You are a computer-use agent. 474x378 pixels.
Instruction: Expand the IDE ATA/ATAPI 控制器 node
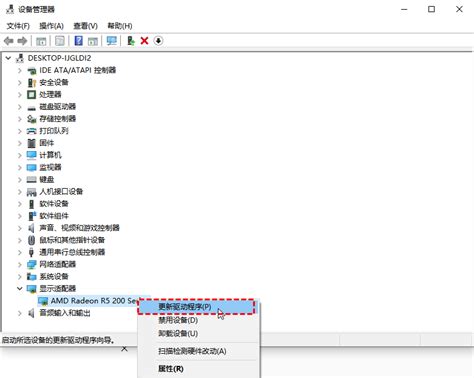pyautogui.click(x=20, y=70)
